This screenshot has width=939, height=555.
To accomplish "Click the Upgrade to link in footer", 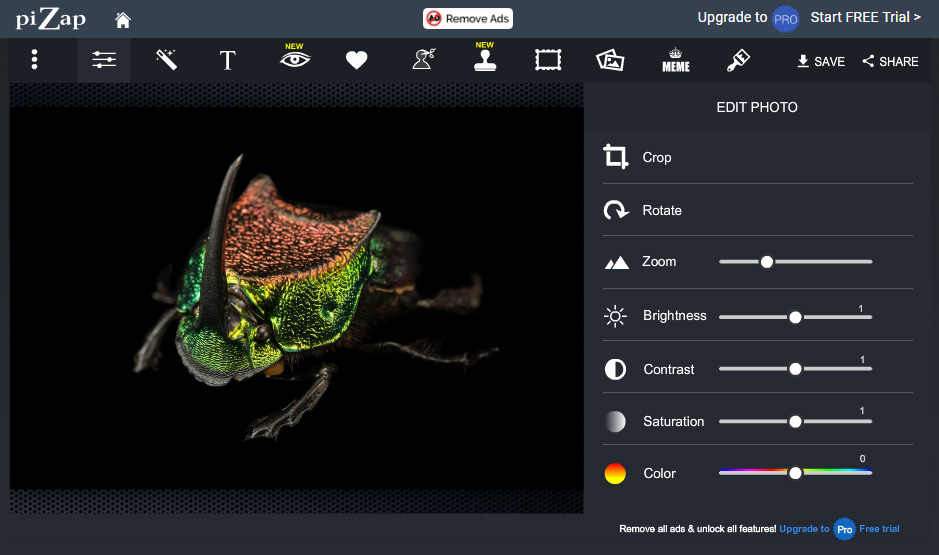I will point(804,529).
